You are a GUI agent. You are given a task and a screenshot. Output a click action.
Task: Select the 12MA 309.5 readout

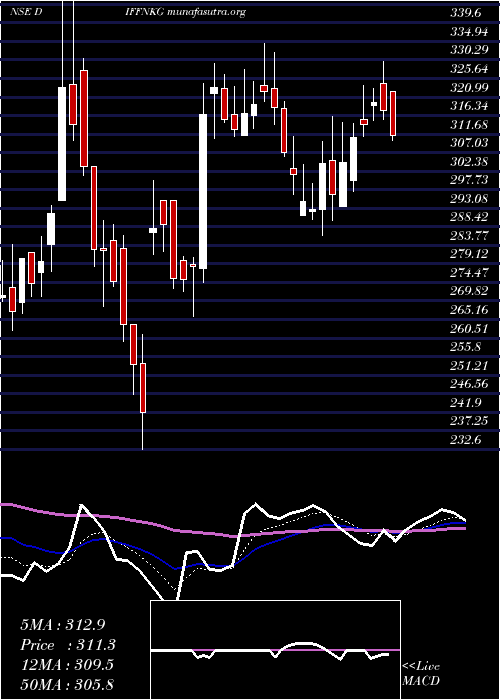[x=67, y=665]
